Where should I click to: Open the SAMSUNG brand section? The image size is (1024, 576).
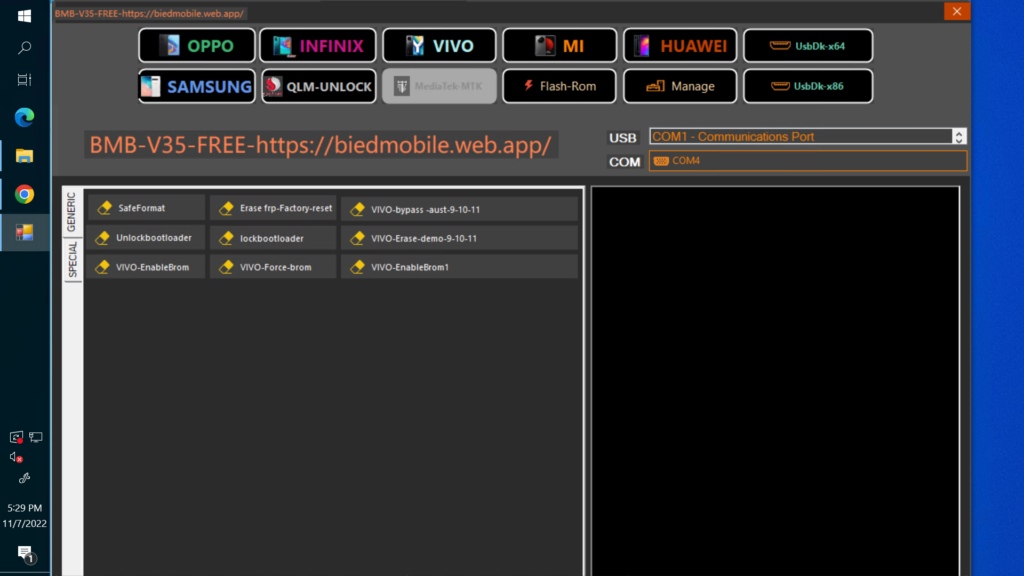pyautogui.click(x=197, y=86)
